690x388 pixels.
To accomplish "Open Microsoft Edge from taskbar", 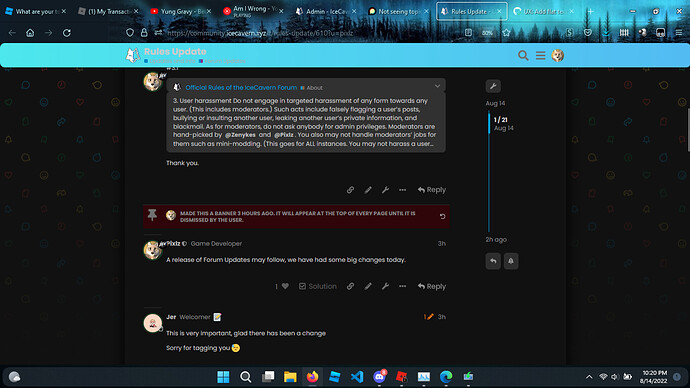I will pos(446,377).
